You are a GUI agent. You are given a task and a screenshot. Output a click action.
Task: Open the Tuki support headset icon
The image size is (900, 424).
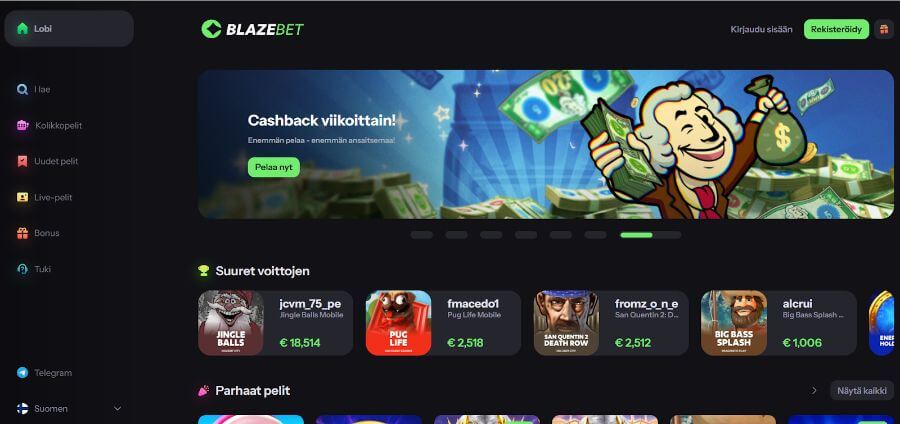[x=22, y=269]
